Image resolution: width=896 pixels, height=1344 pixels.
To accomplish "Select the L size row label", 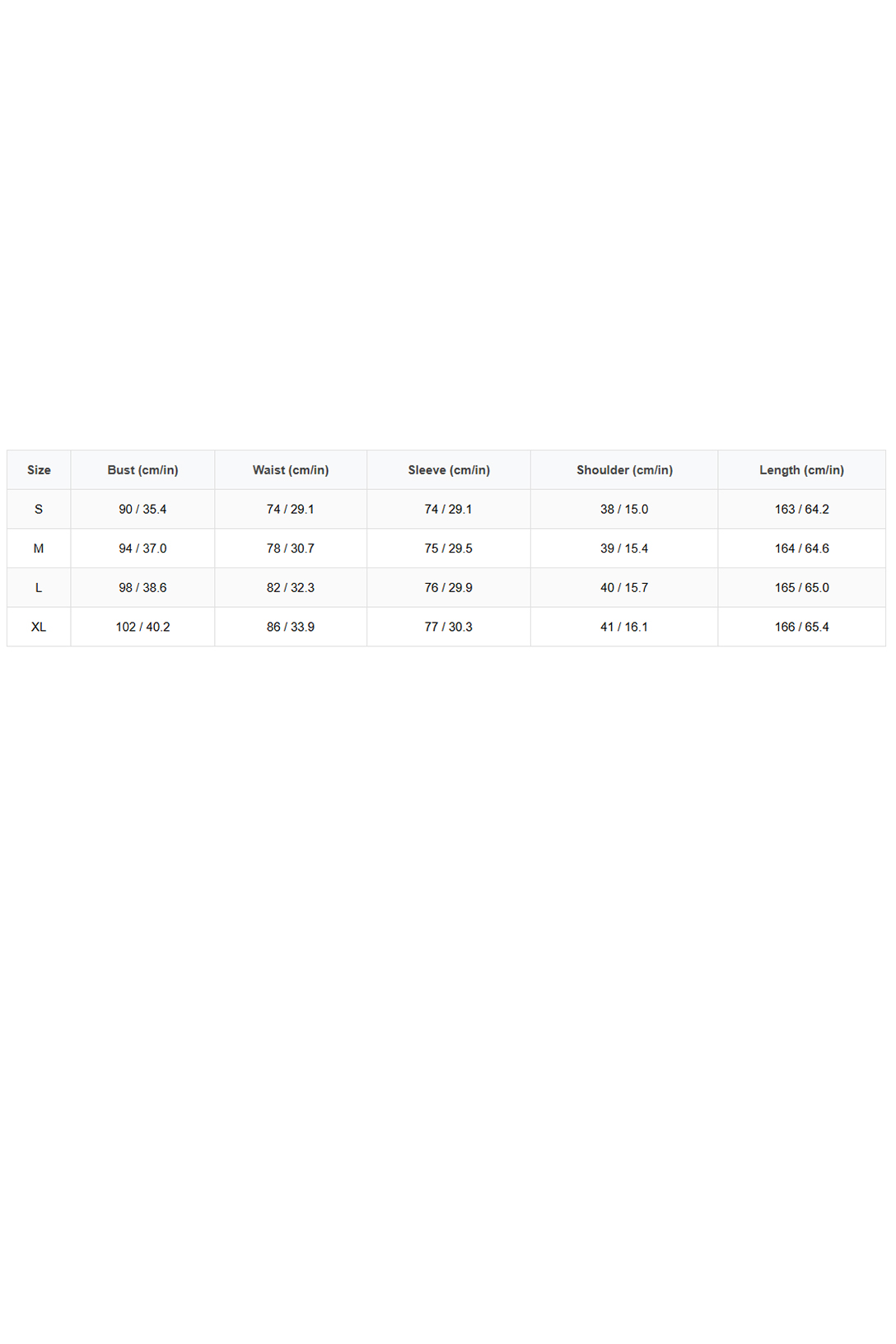I will 39,588.
